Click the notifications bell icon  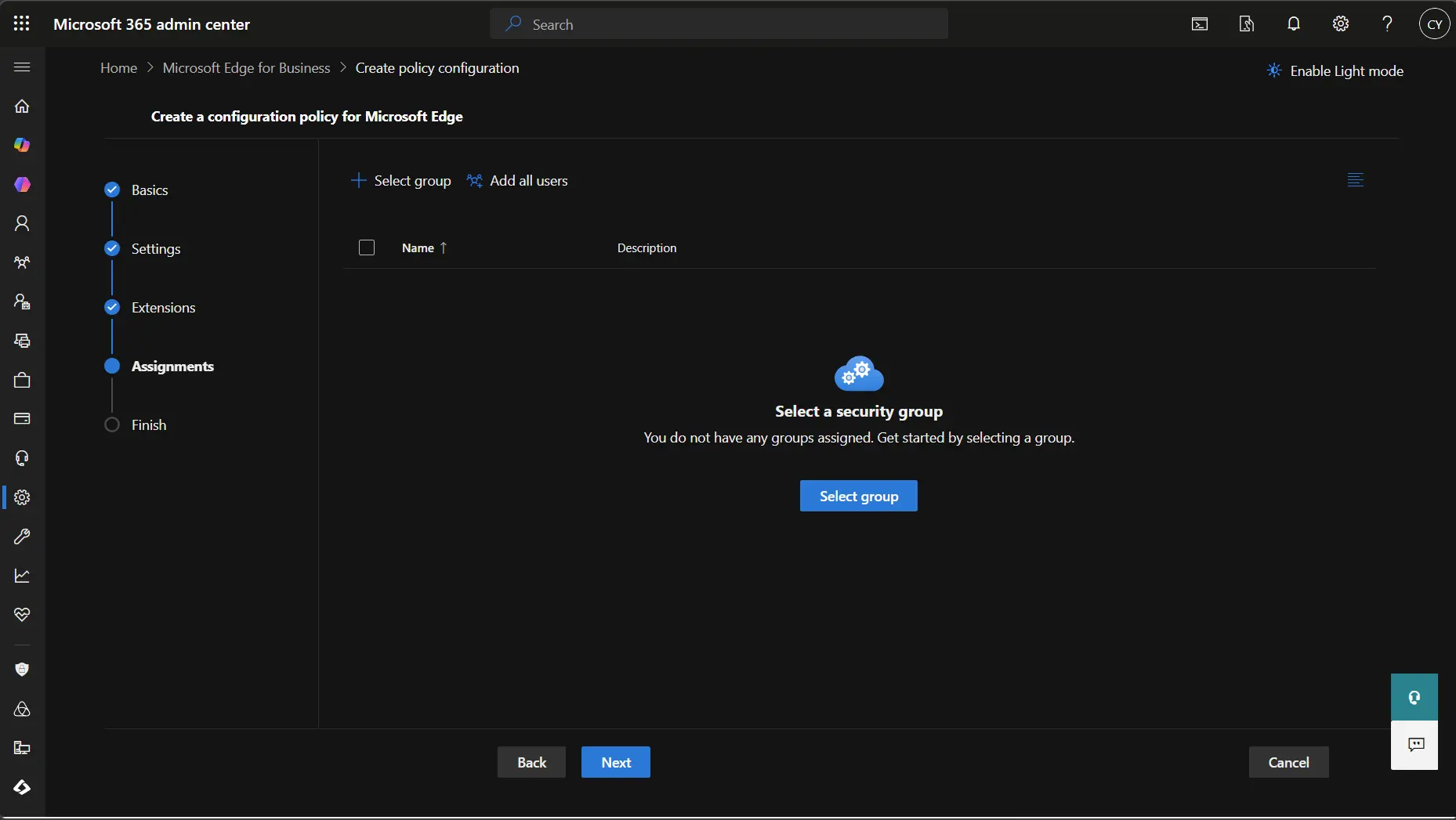point(1294,24)
